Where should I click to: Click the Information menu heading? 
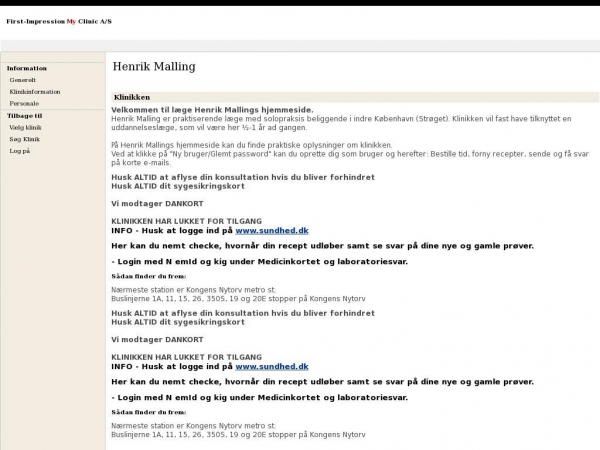pyautogui.click(x=27, y=68)
